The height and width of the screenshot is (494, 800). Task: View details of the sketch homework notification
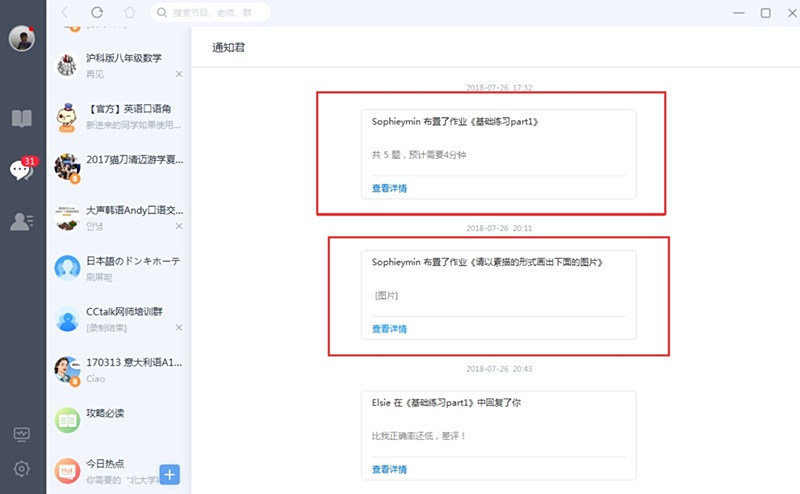(389, 329)
